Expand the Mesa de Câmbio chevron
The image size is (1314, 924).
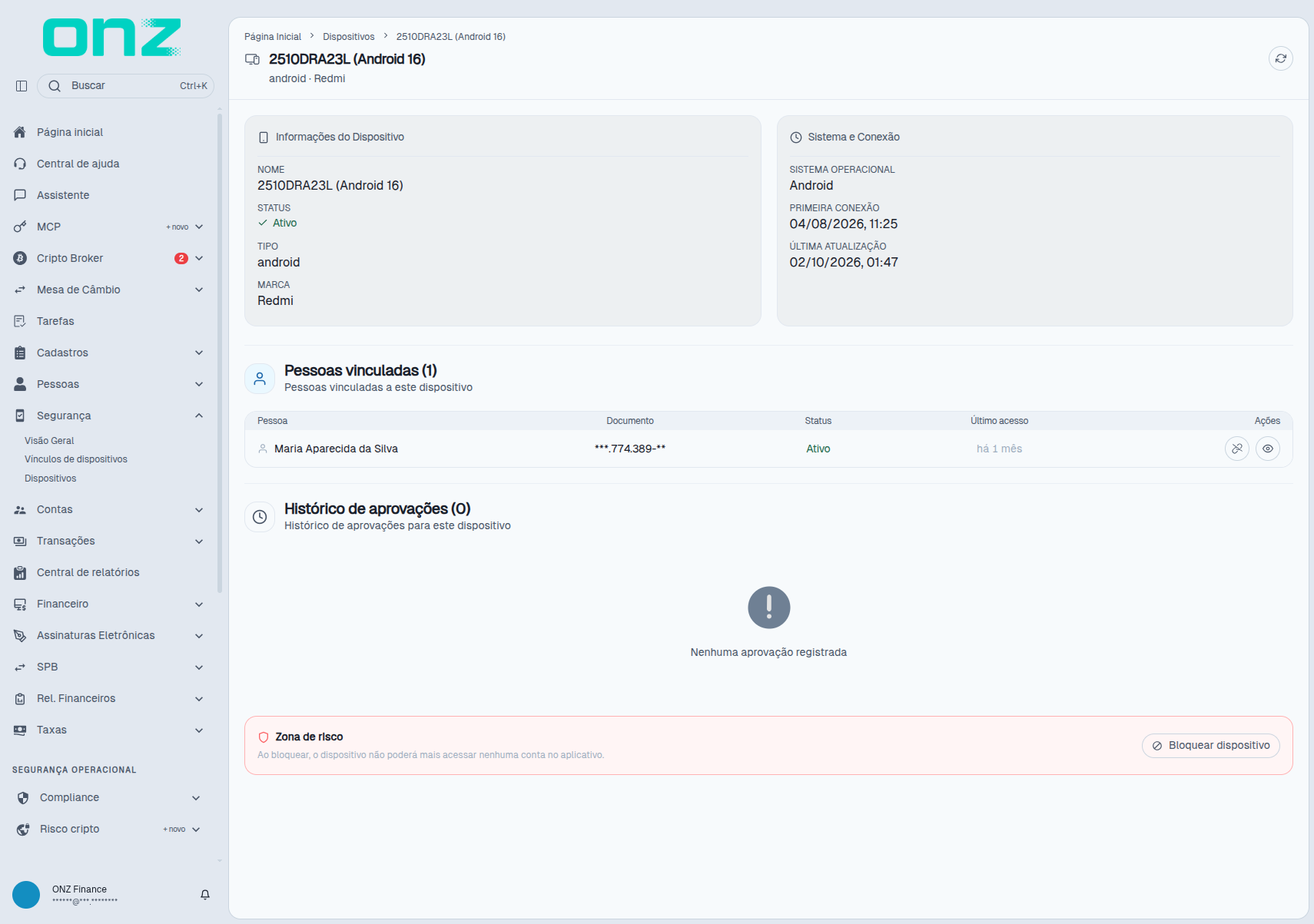(199, 290)
